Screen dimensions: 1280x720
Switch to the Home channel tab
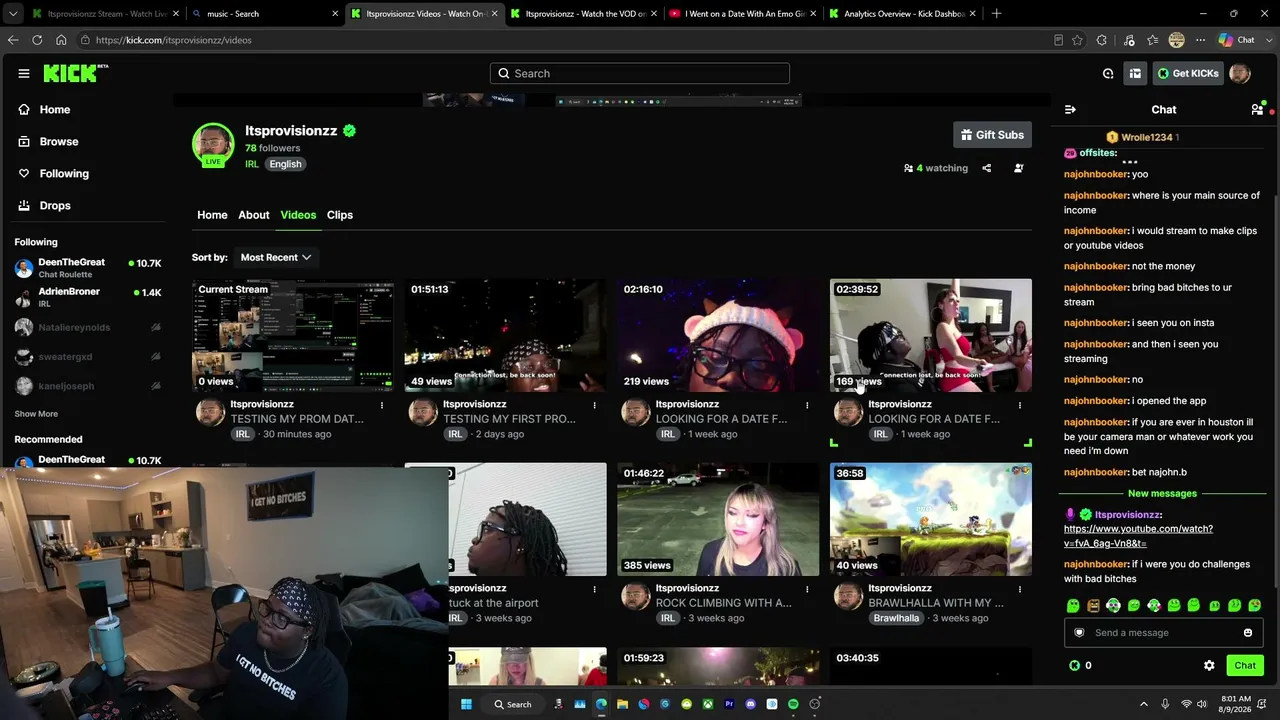pos(212,215)
